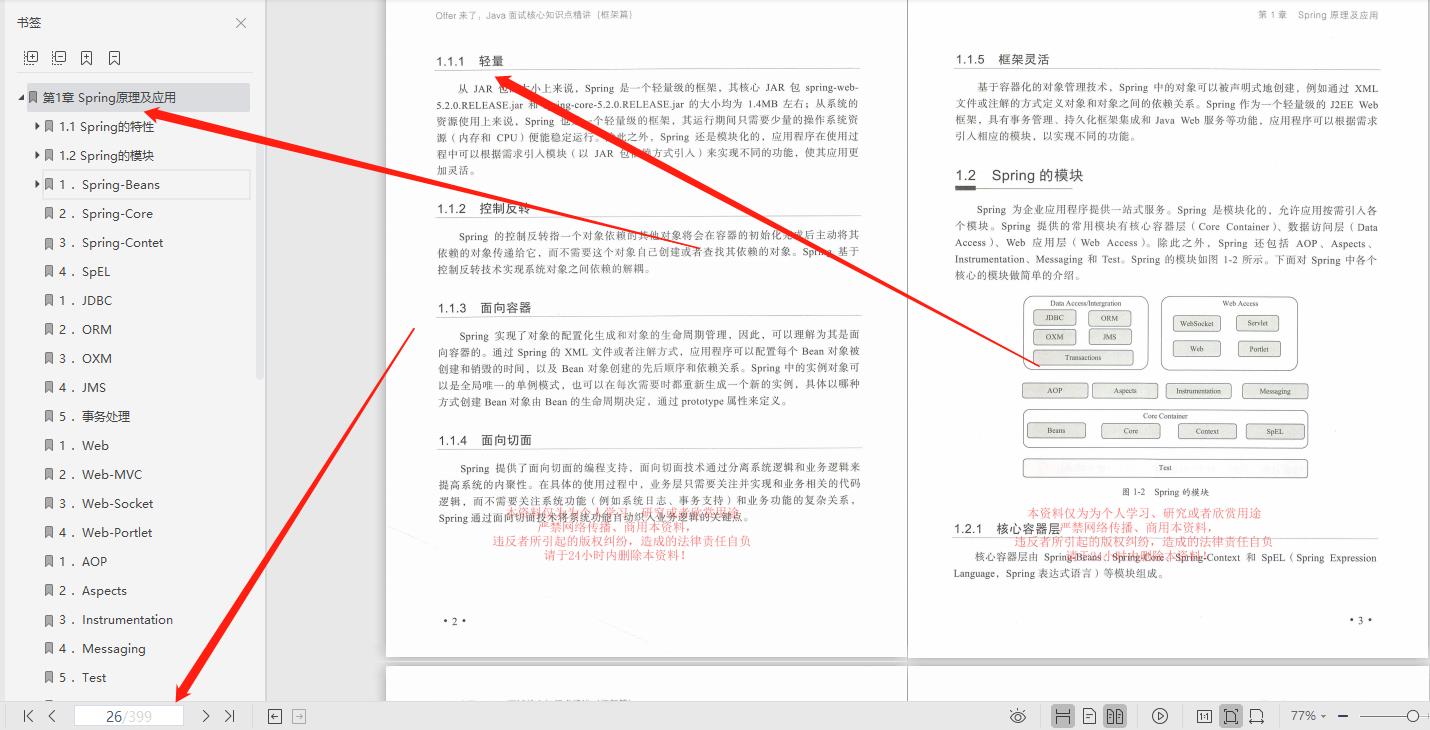Image resolution: width=1430 pixels, height=730 pixels.
Task: Click the 1.1.1 轻量 heading on page 2
Action: [x=470, y=61]
